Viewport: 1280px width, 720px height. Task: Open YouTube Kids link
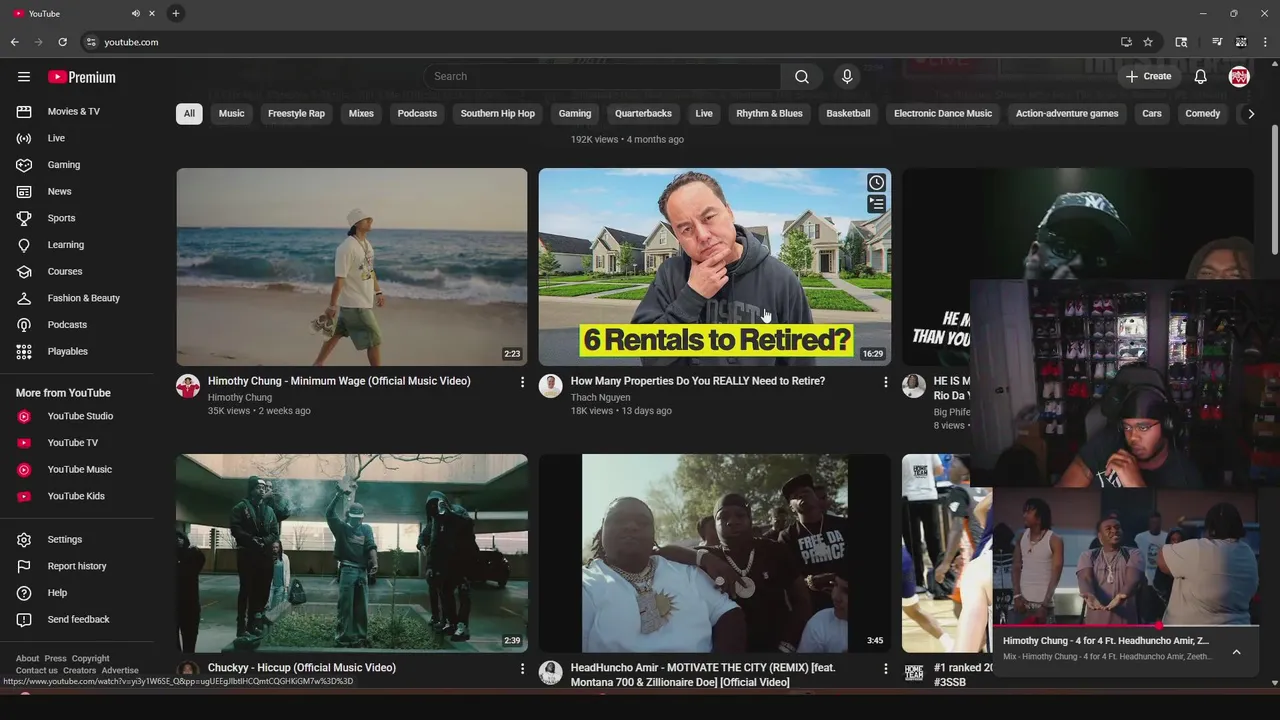(x=77, y=496)
